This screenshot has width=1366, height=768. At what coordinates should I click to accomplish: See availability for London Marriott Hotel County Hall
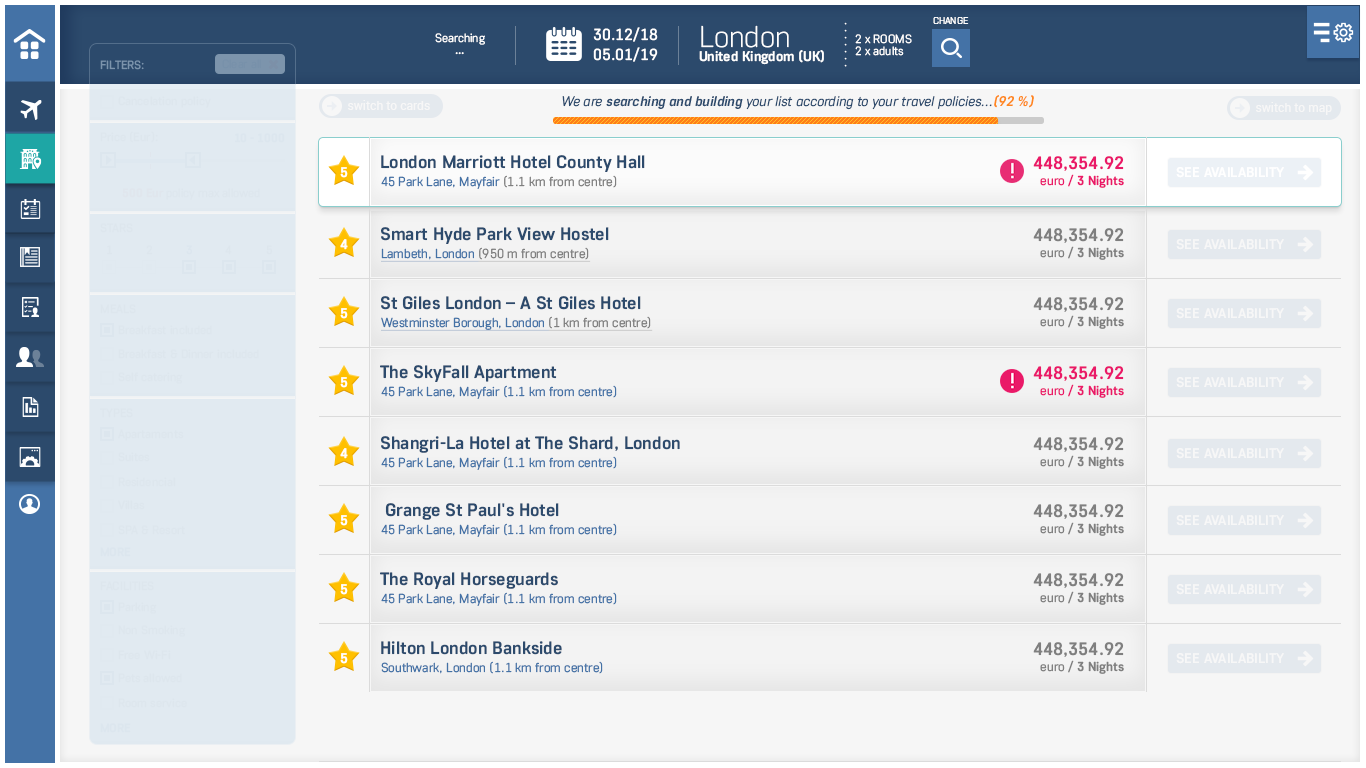tap(1244, 172)
